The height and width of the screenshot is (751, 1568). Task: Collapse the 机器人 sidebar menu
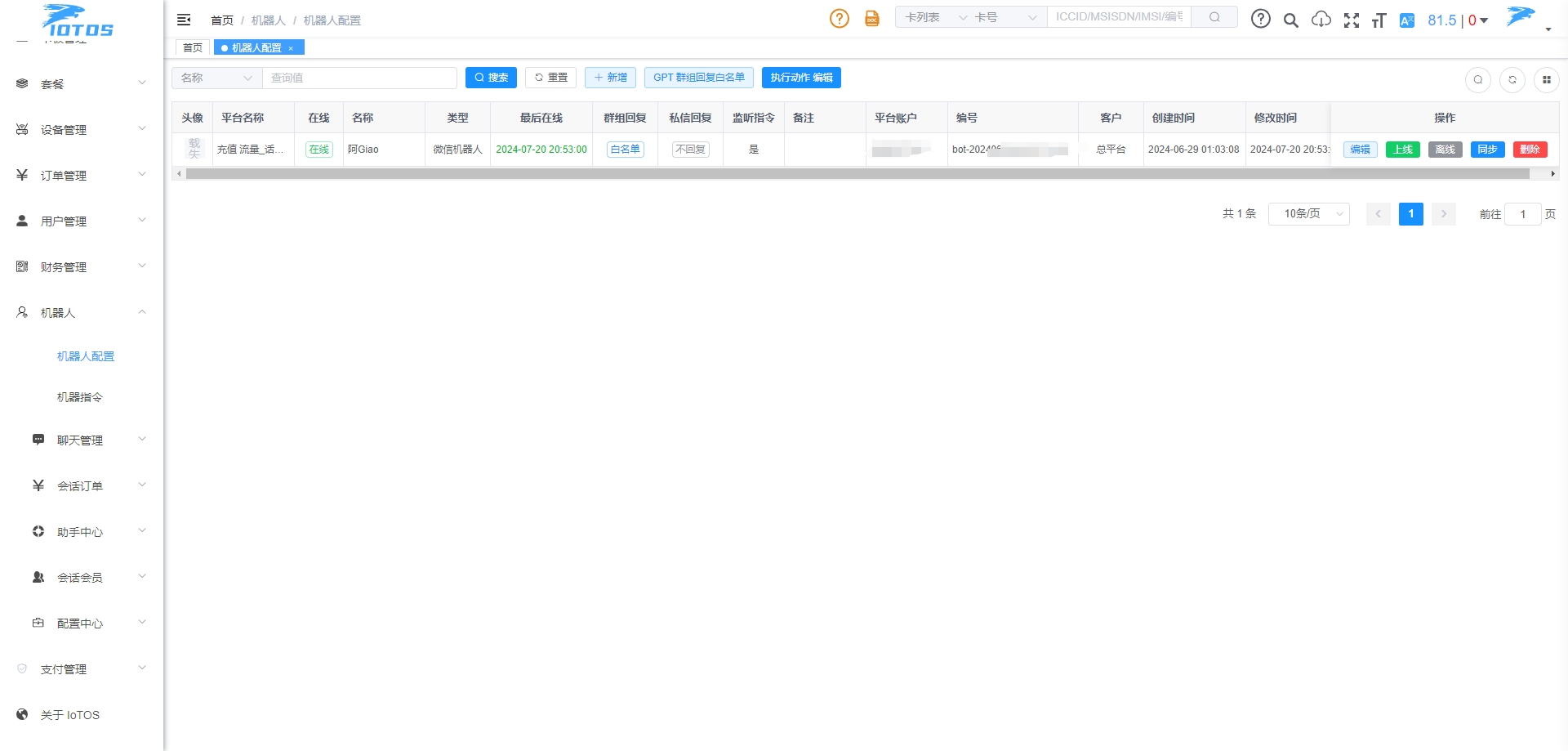82,312
